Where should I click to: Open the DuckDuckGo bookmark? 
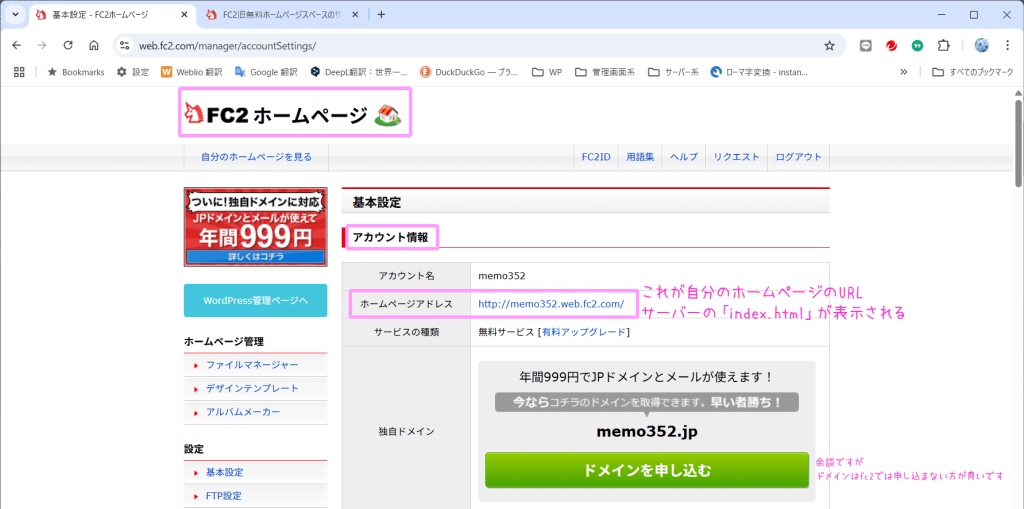click(x=469, y=72)
